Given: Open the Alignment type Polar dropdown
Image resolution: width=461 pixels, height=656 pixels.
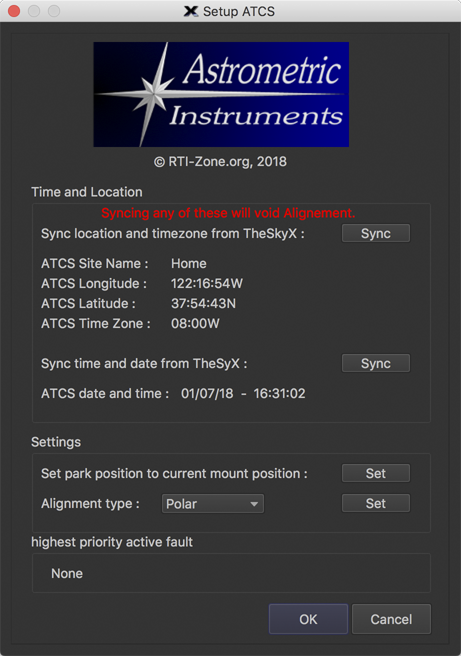Looking at the screenshot, I should tap(213, 504).
